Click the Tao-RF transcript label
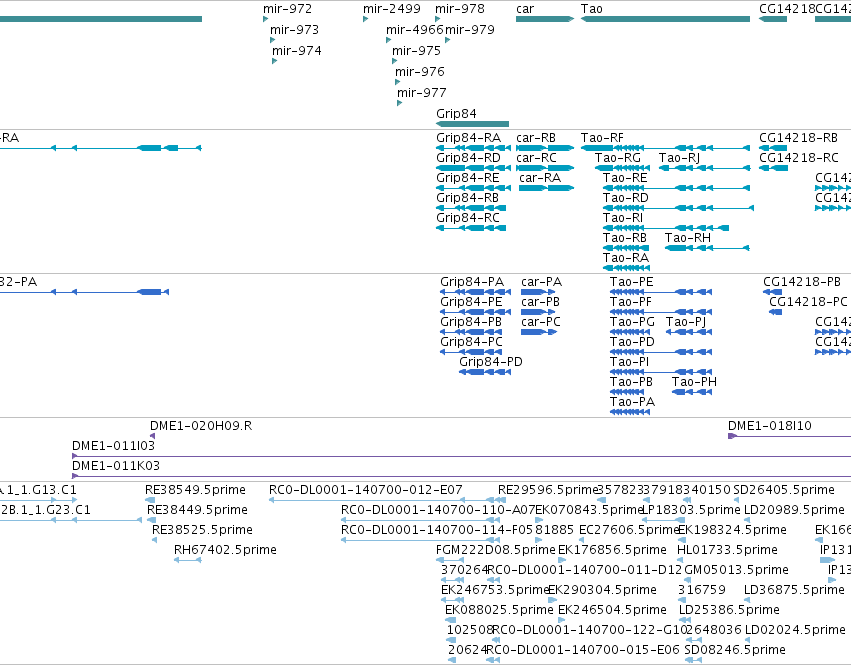This screenshot has width=851, height=665. [602, 138]
